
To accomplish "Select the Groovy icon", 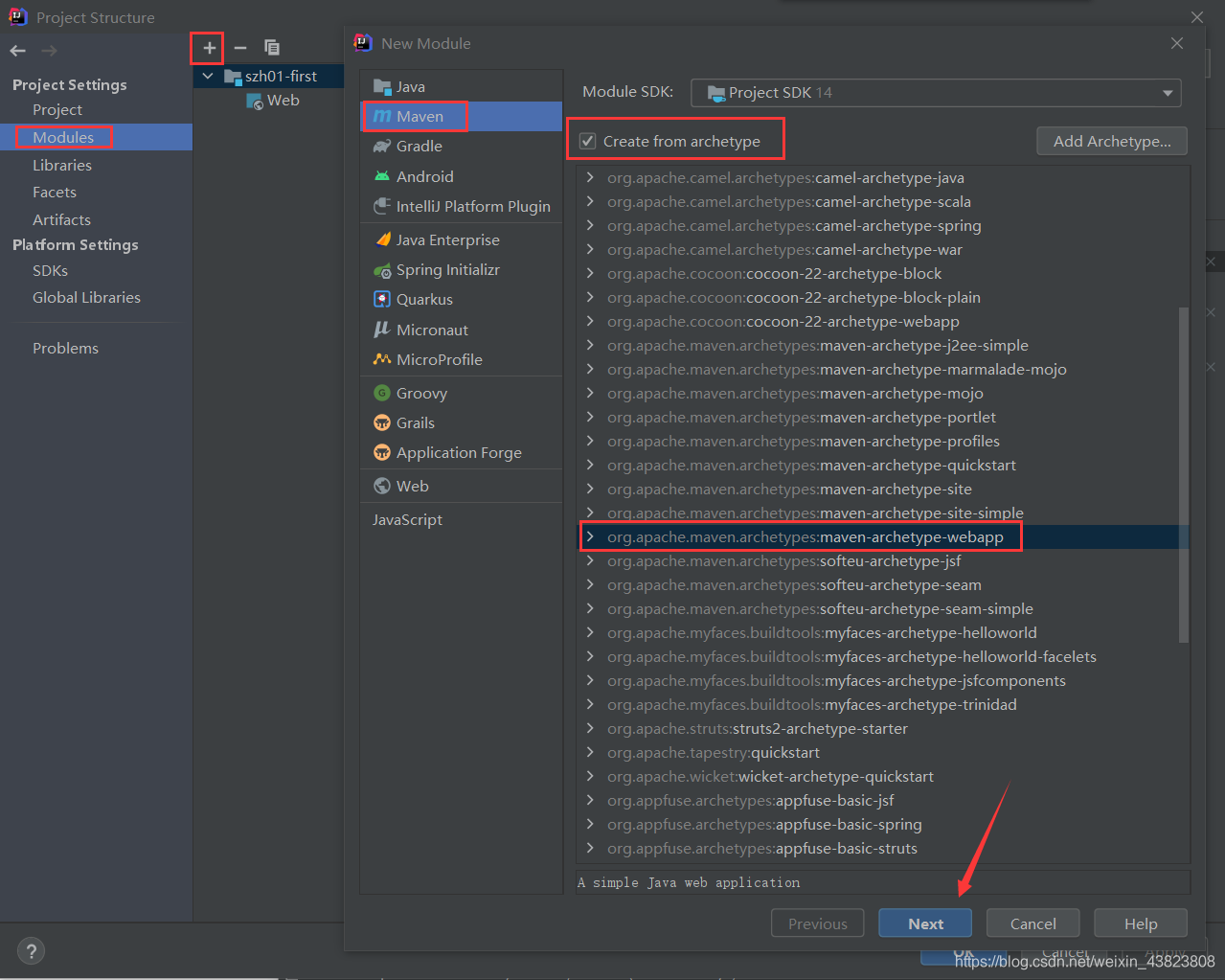I will (382, 393).
